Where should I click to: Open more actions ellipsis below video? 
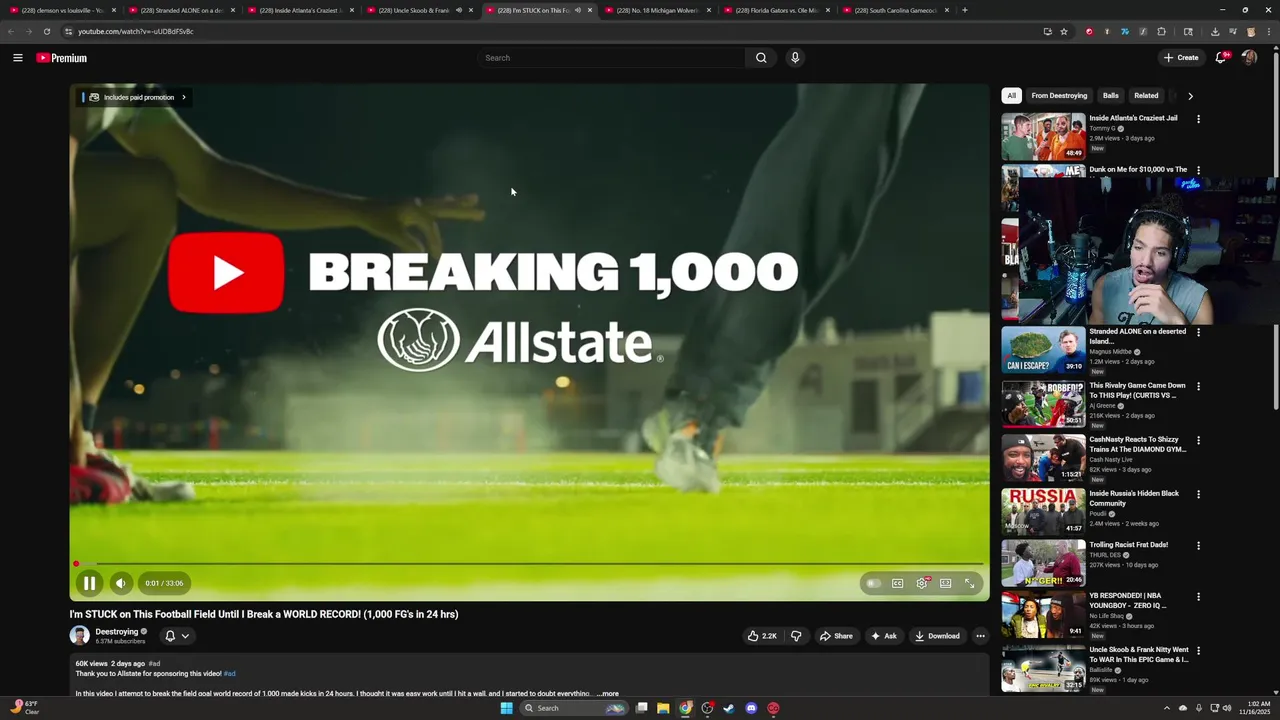(980, 636)
